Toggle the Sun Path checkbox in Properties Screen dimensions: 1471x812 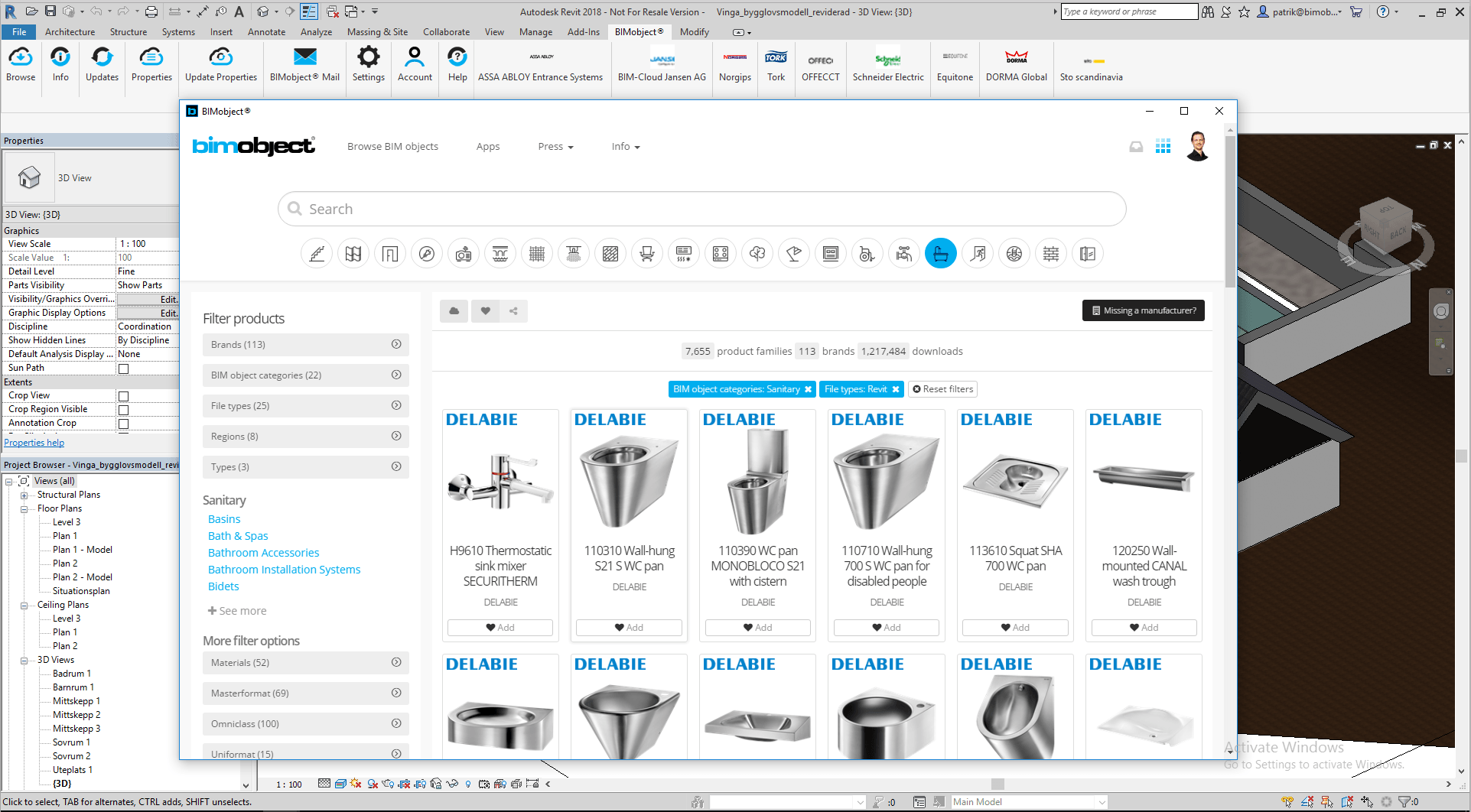tap(123, 368)
